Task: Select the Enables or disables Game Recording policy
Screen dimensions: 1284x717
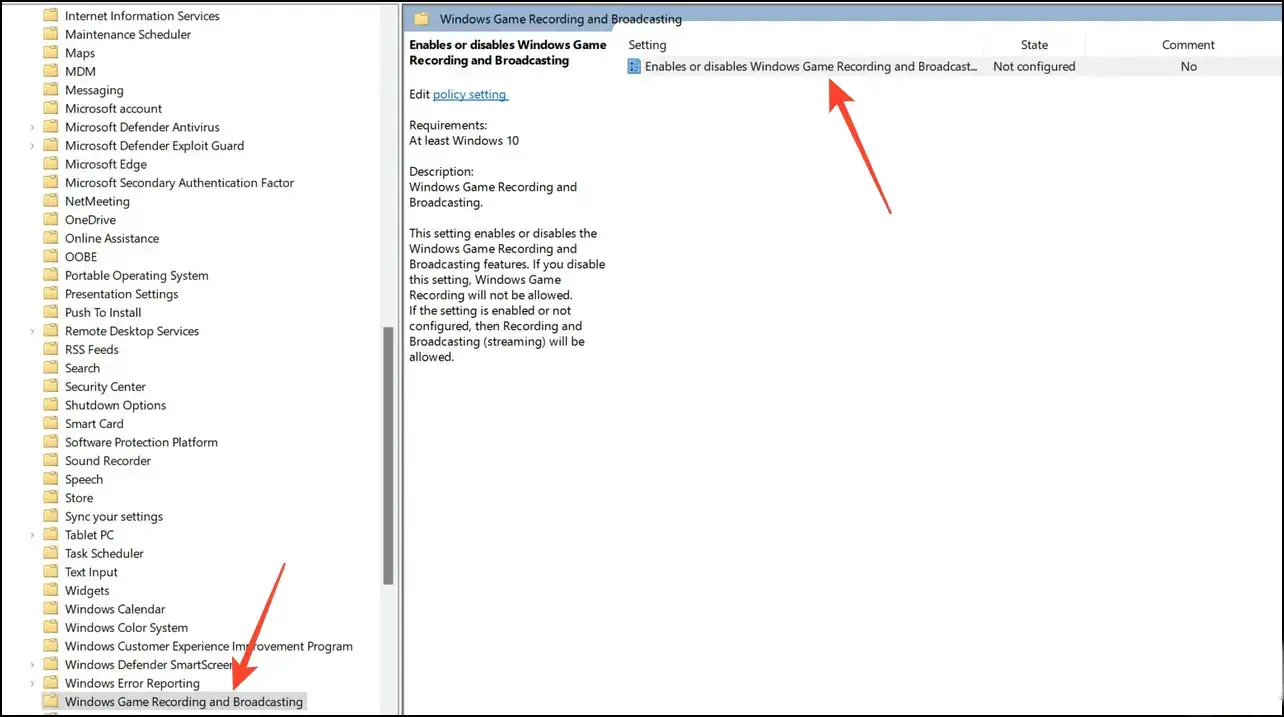Action: [810, 67]
